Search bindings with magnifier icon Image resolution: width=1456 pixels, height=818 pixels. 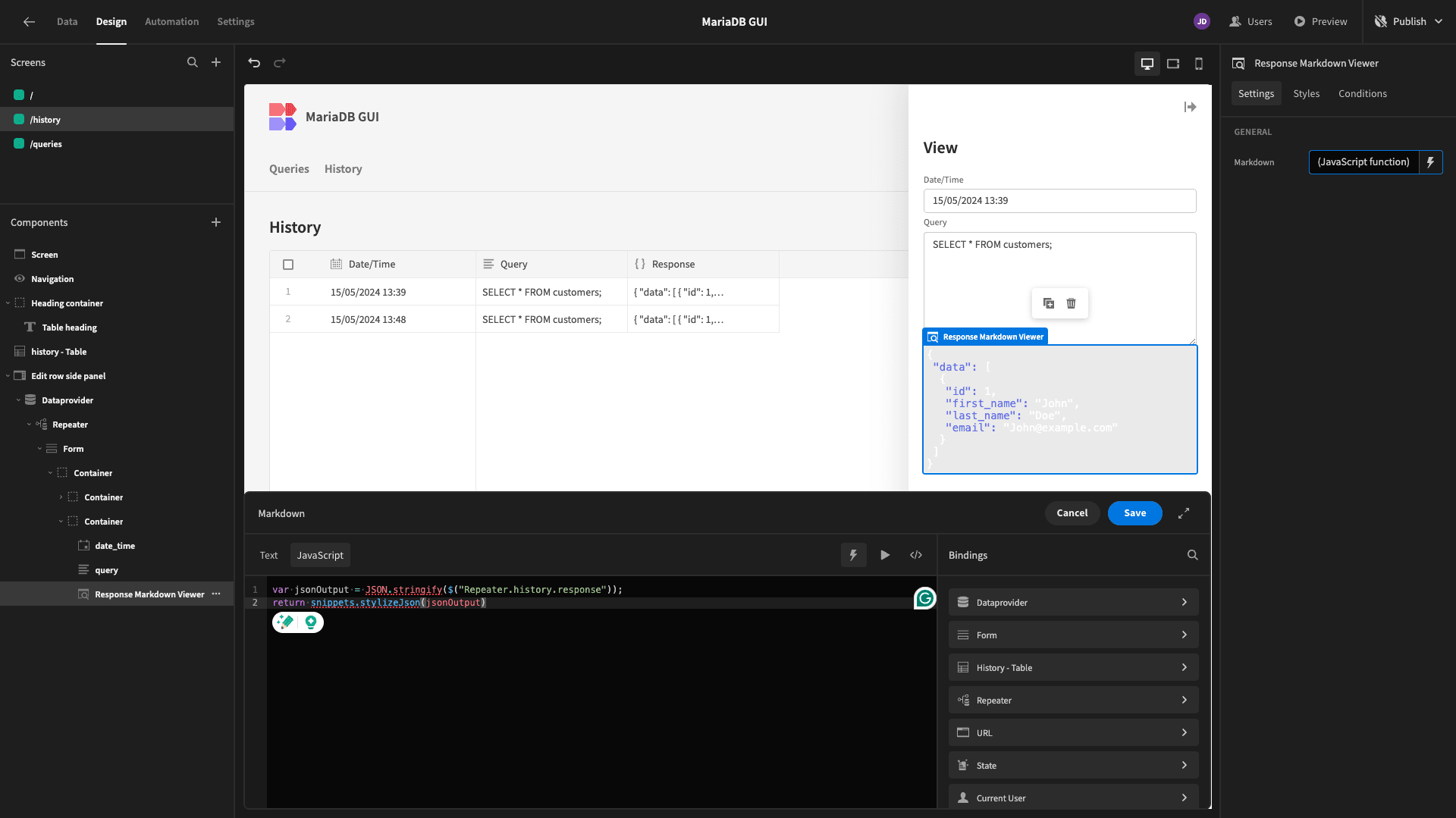tap(1193, 556)
